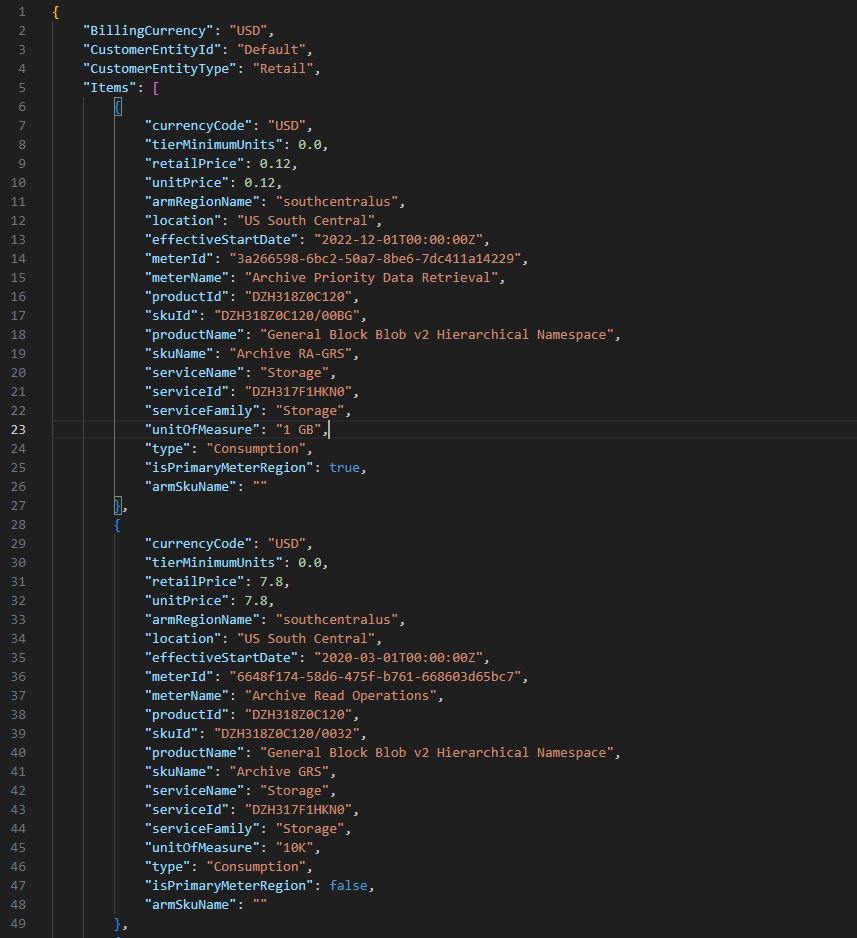This screenshot has width=857, height=938.
Task: Select the boolean true on line 25
Action: [x=345, y=467]
